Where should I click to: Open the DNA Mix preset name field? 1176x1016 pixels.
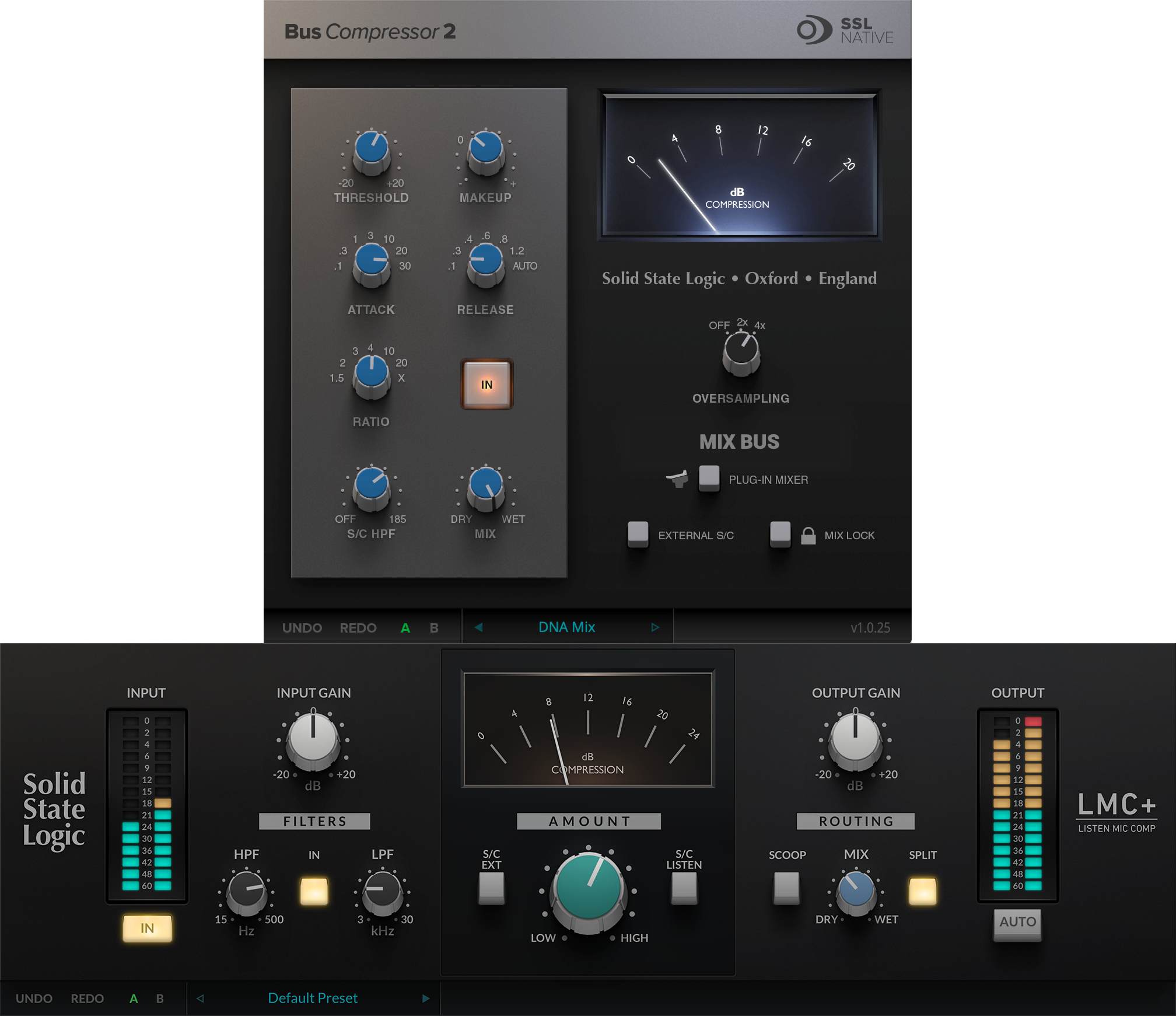(x=566, y=627)
